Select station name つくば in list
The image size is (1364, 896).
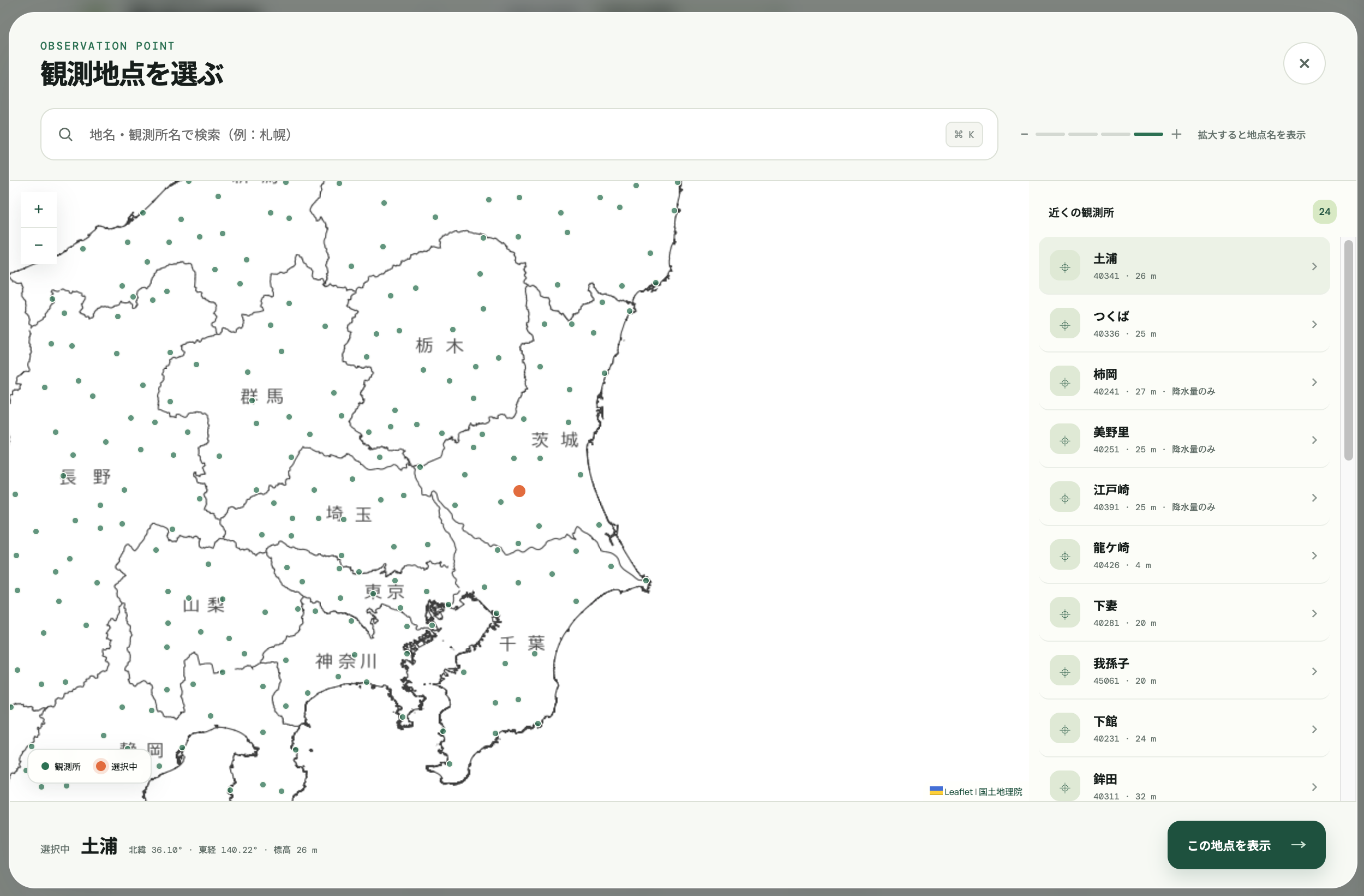pyautogui.click(x=1111, y=316)
